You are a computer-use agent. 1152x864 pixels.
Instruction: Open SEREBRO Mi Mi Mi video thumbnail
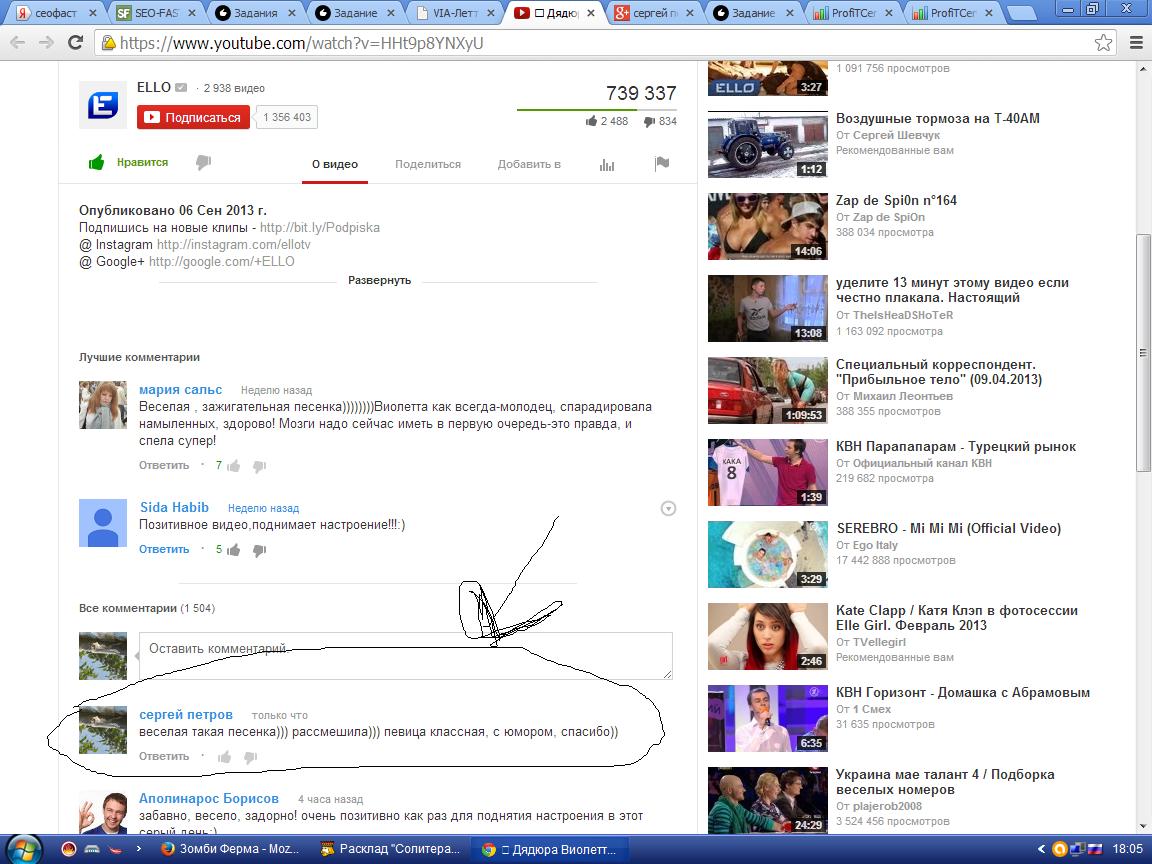tap(768, 555)
